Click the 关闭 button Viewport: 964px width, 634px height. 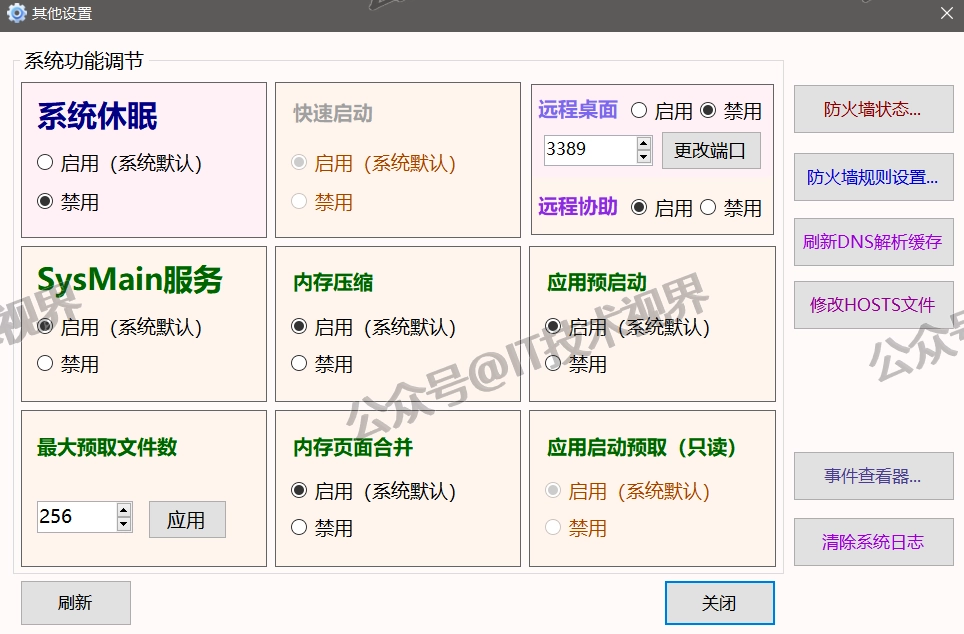click(x=719, y=603)
